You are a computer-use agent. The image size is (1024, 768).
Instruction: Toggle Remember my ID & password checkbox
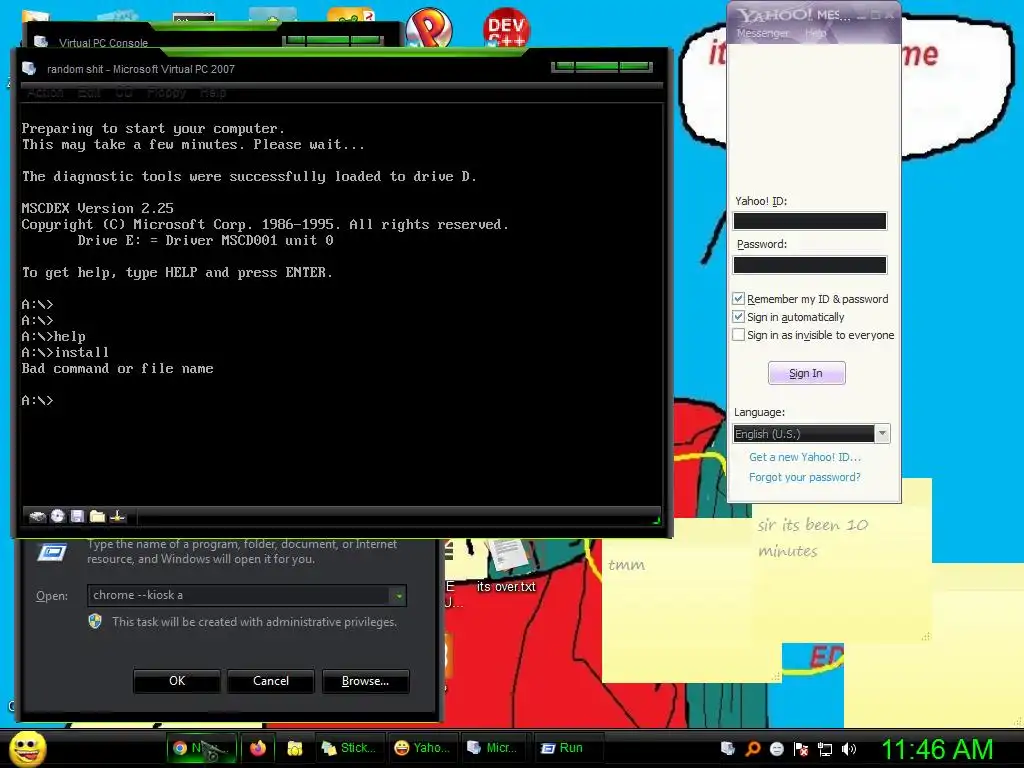pyautogui.click(x=739, y=298)
